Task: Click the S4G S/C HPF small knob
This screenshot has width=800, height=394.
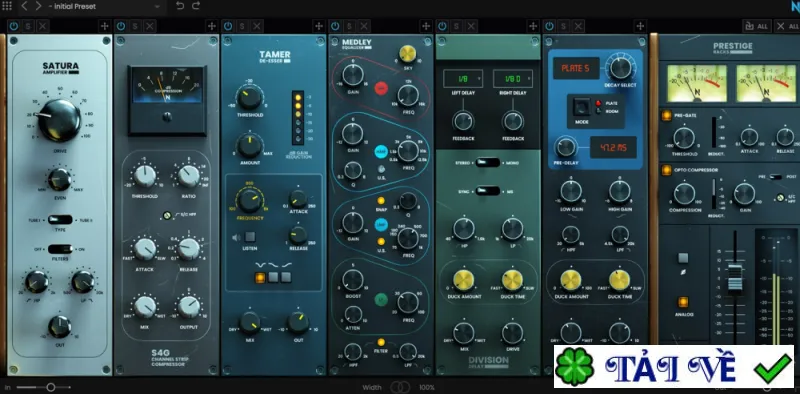Action: 166,215
